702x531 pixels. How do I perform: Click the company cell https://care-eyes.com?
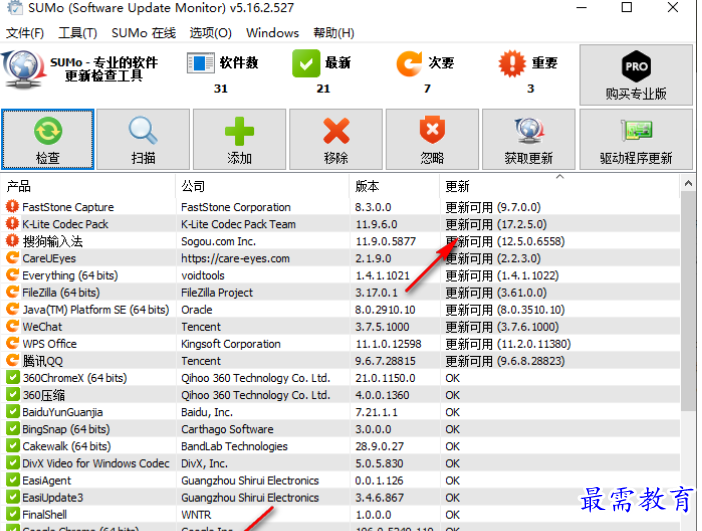coord(235,258)
